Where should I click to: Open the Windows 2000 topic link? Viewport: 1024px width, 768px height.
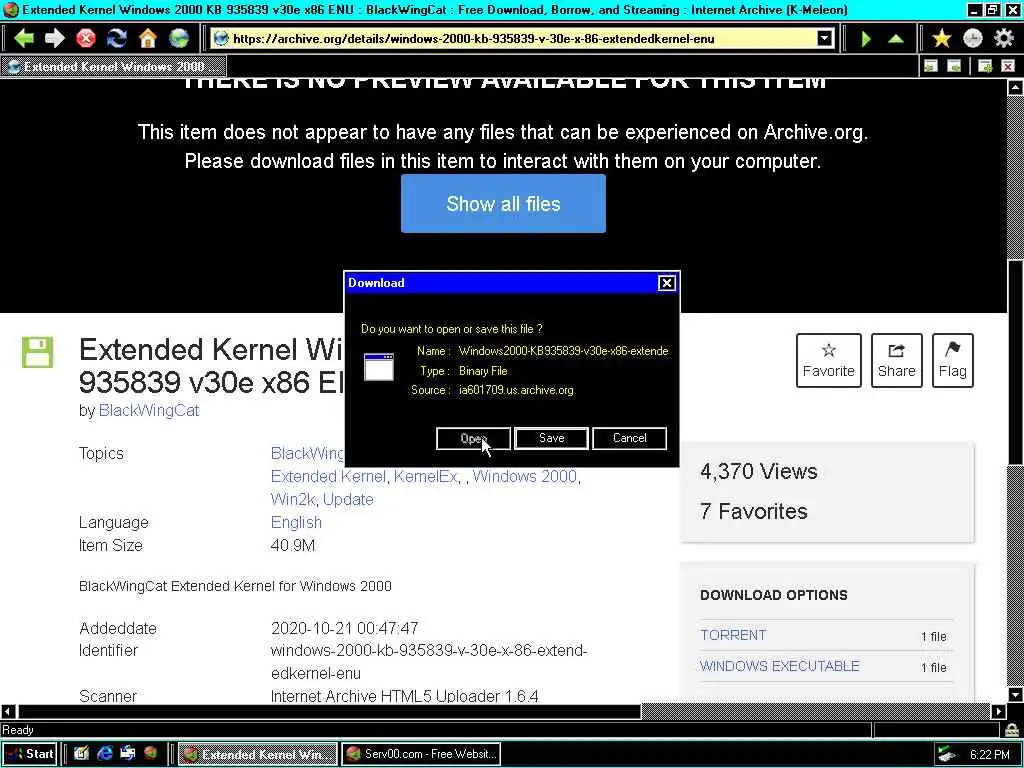(x=524, y=477)
